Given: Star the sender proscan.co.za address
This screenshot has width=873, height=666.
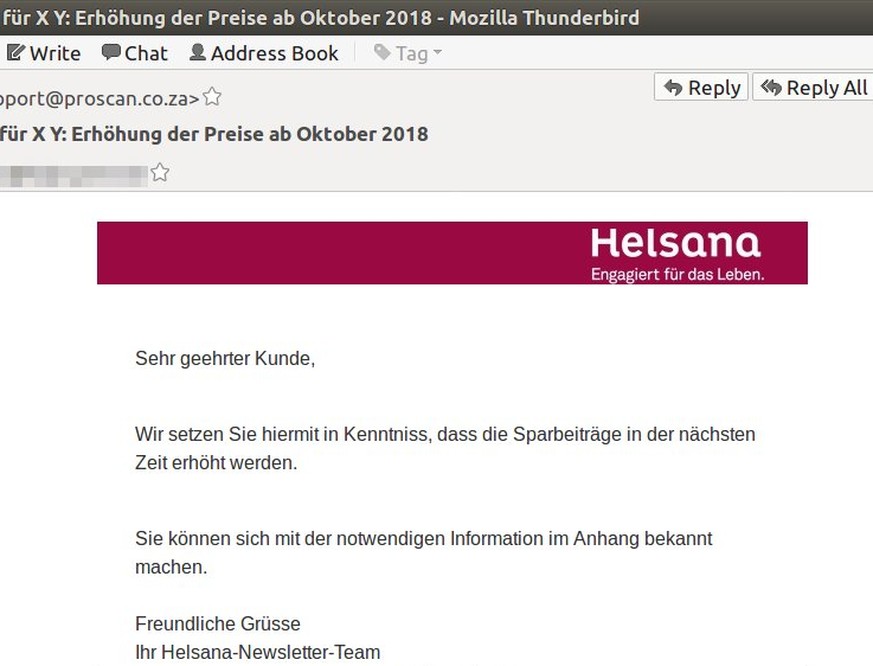Looking at the screenshot, I should tap(212, 97).
